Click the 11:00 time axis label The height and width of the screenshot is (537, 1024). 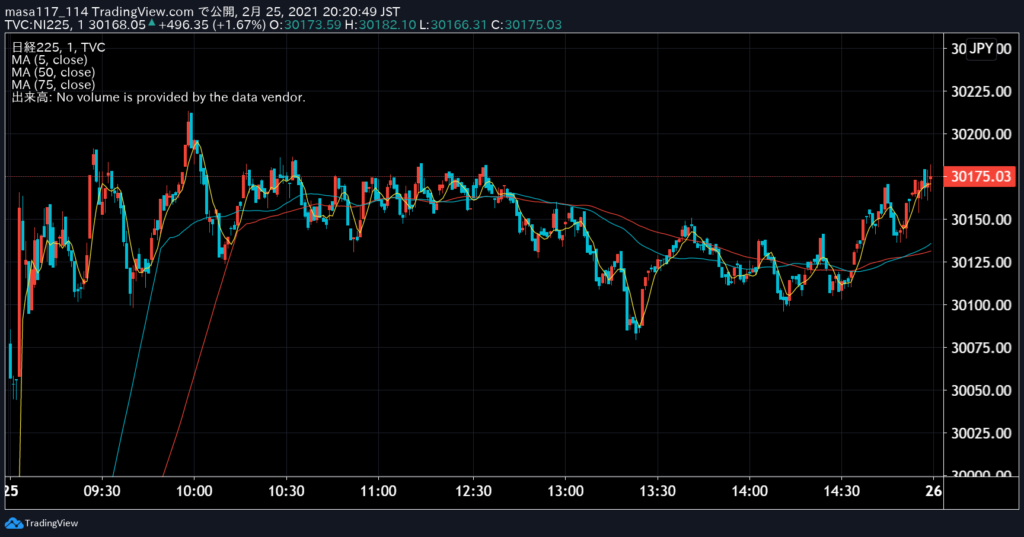tap(378, 491)
